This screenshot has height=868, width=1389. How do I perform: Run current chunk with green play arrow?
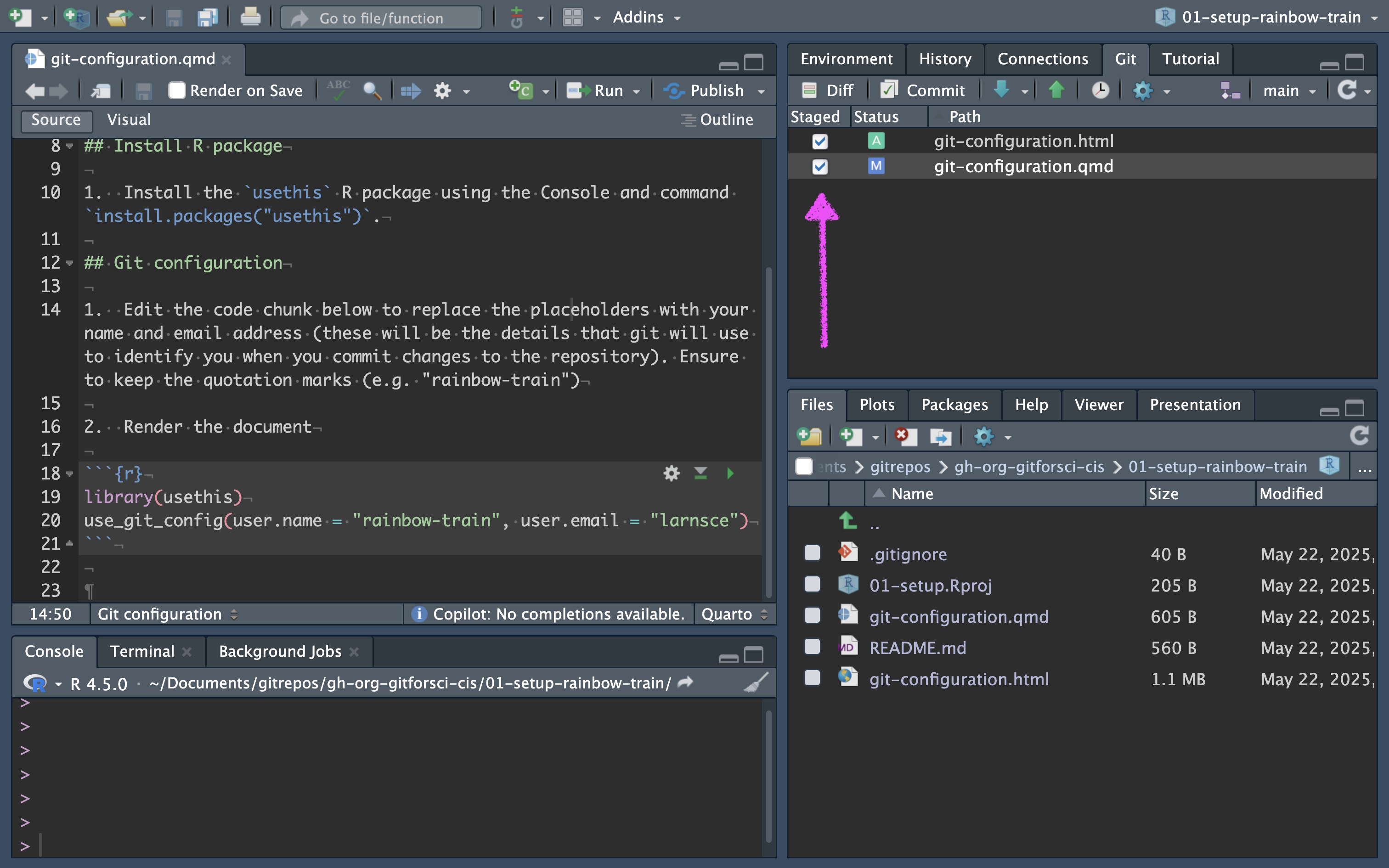(730, 473)
